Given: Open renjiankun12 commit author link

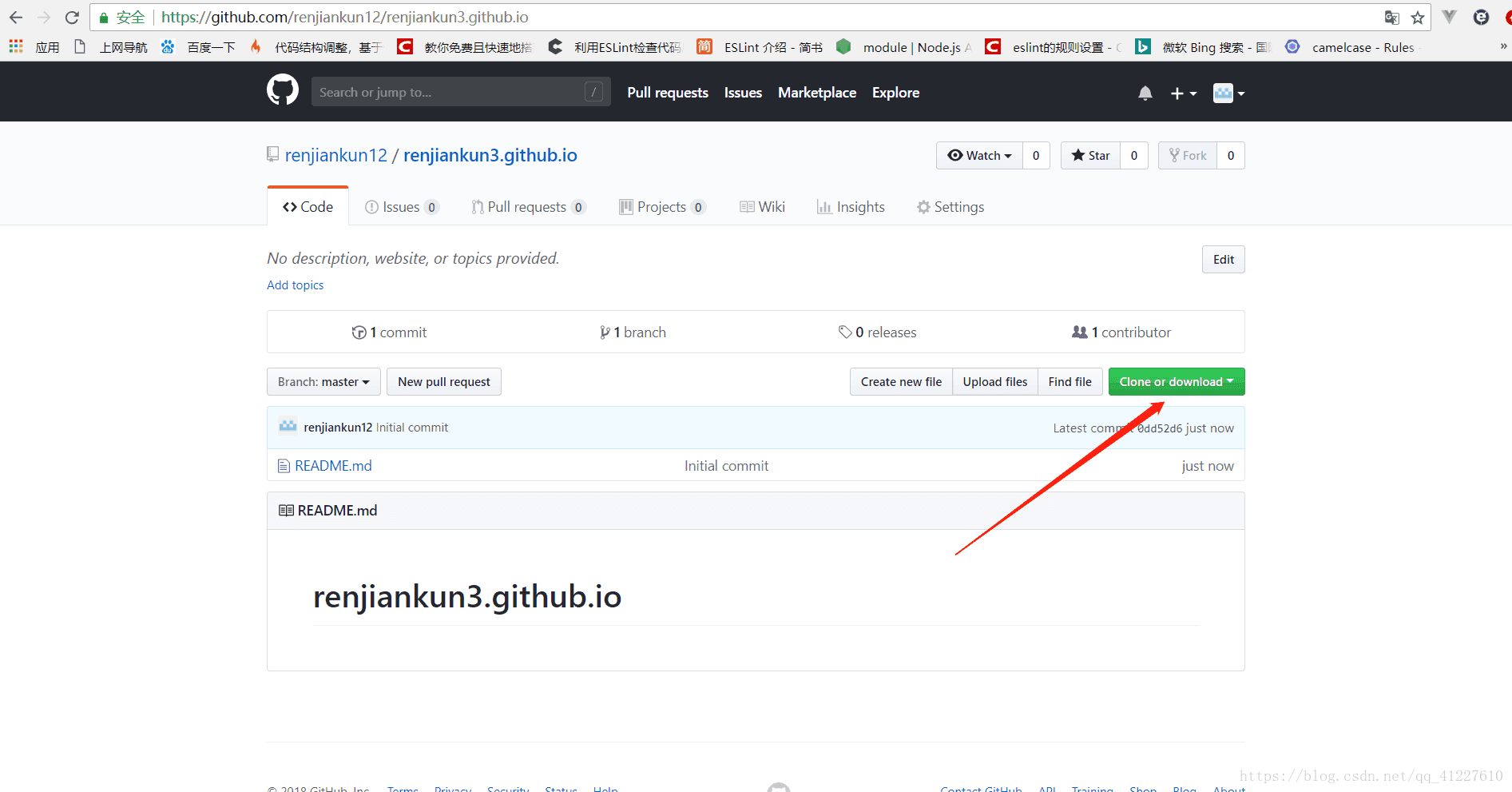Looking at the screenshot, I should (x=338, y=428).
